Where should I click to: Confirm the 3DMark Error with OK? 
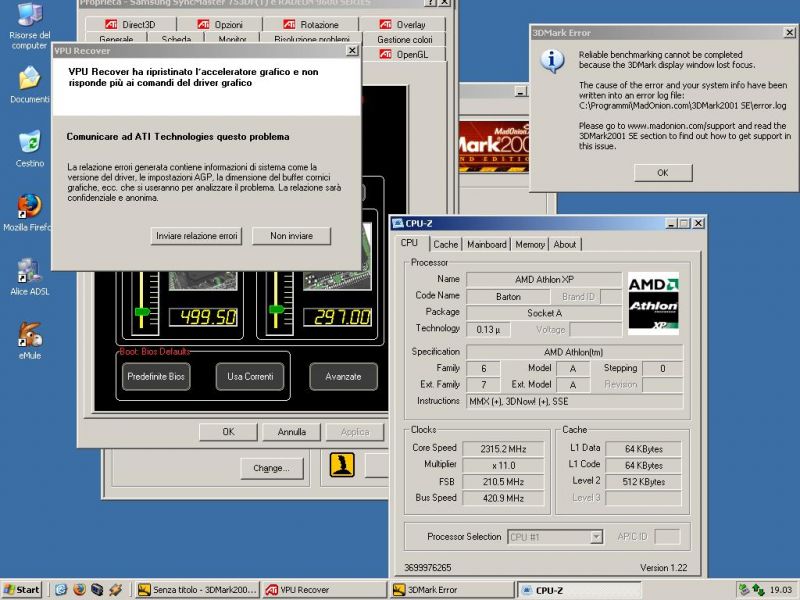[x=662, y=173]
